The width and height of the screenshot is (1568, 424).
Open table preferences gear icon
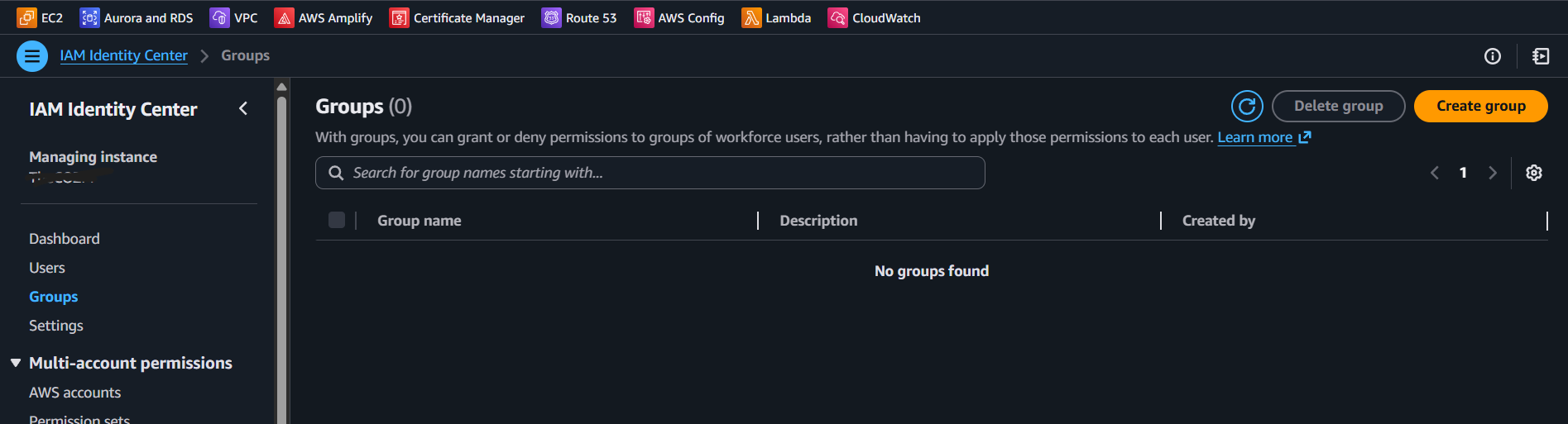[1533, 173]
